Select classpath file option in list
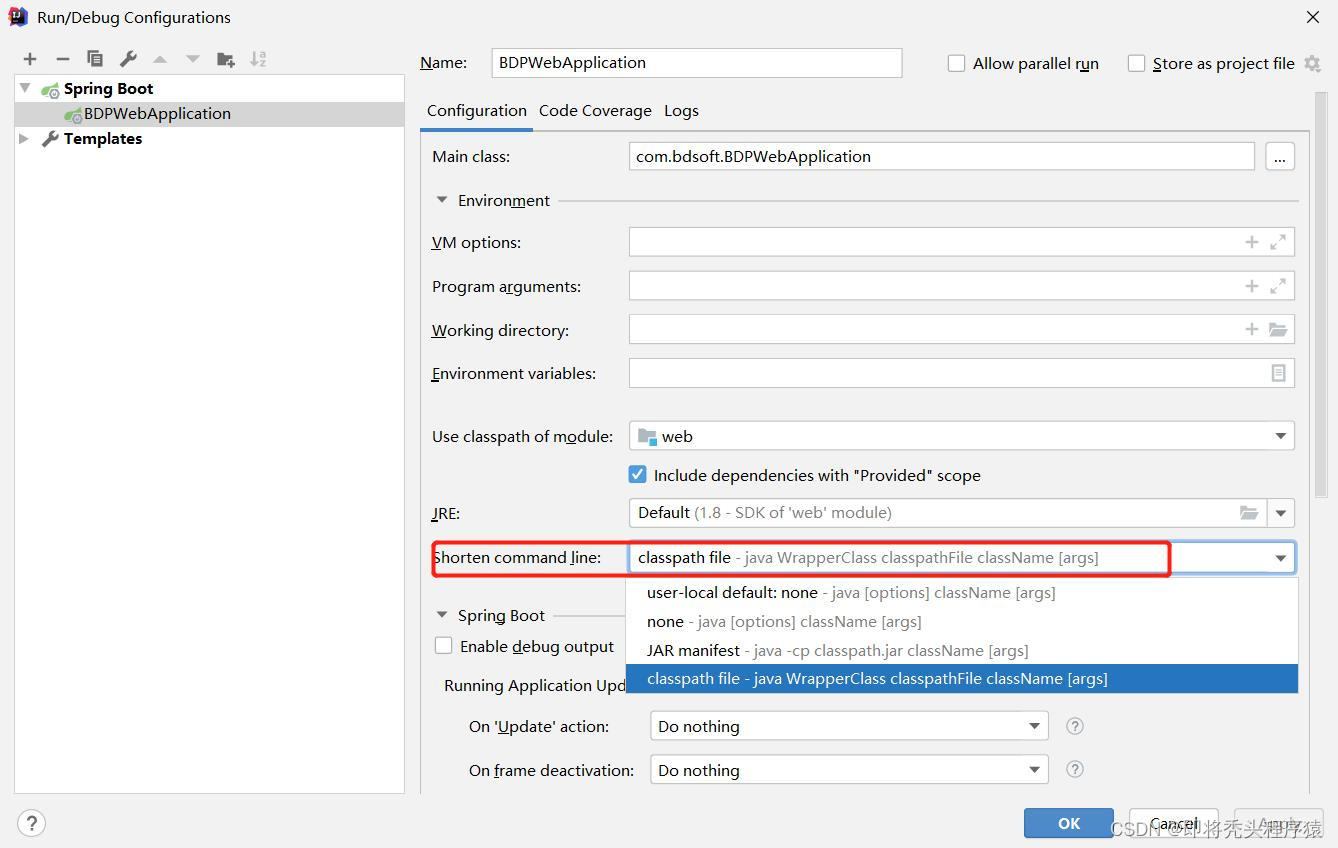Viewport: 1338px width, 848px height. 962,679
